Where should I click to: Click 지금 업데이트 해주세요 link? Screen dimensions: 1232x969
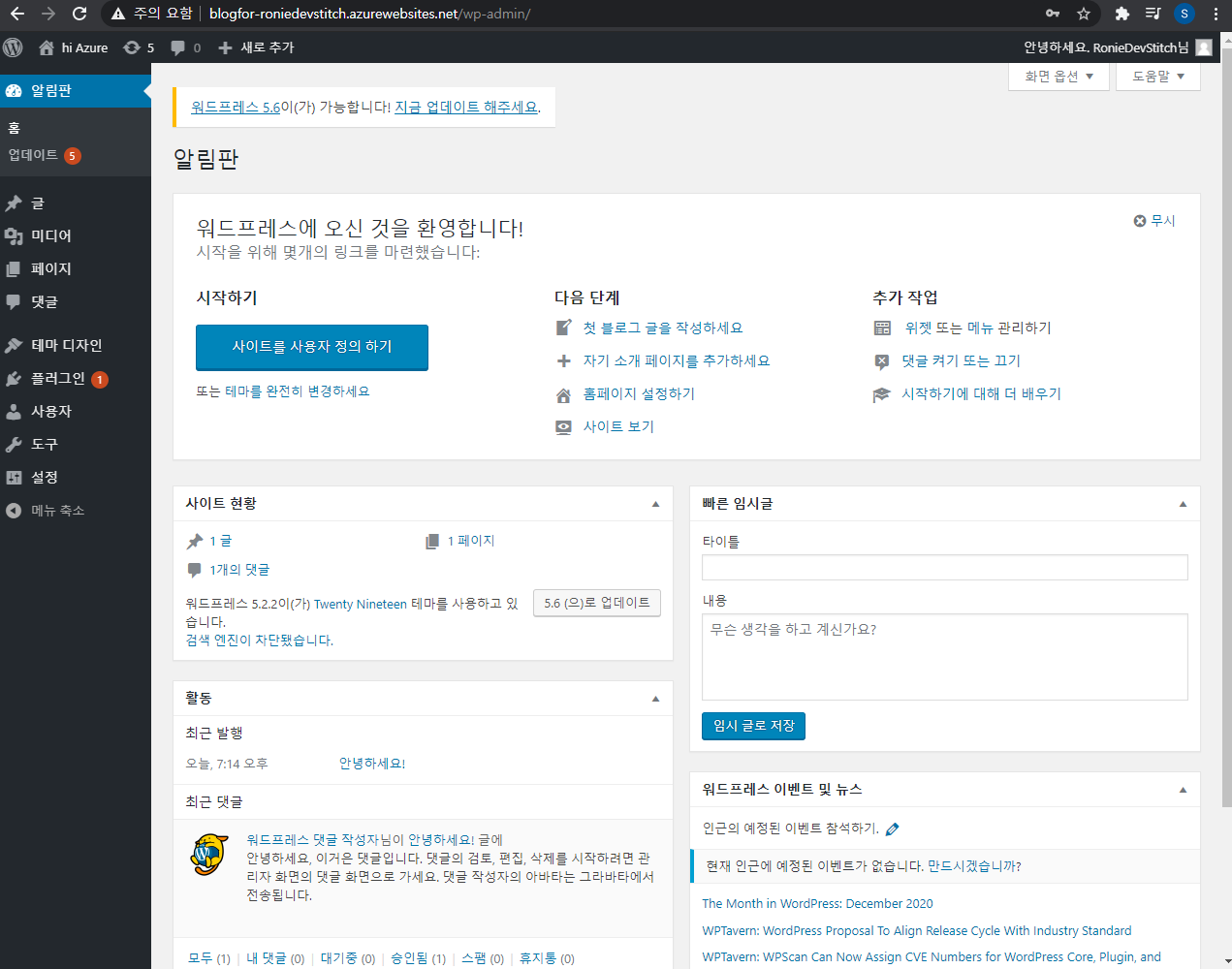point(466,107)
